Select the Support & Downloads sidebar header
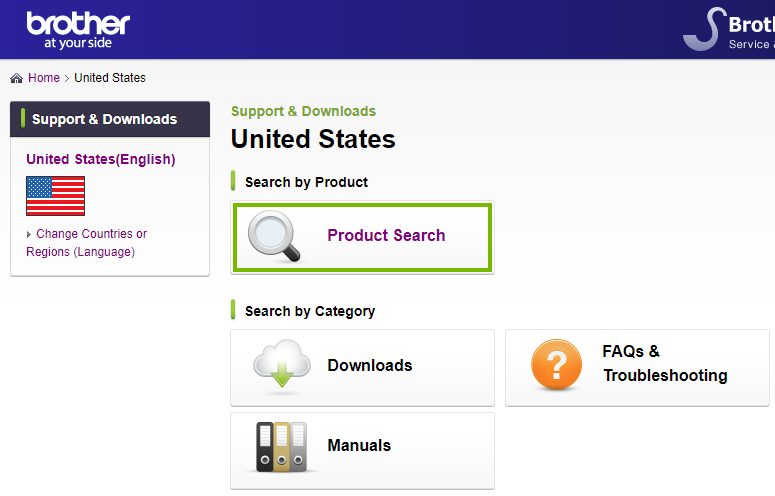775x496 pixels. point(110,119)
